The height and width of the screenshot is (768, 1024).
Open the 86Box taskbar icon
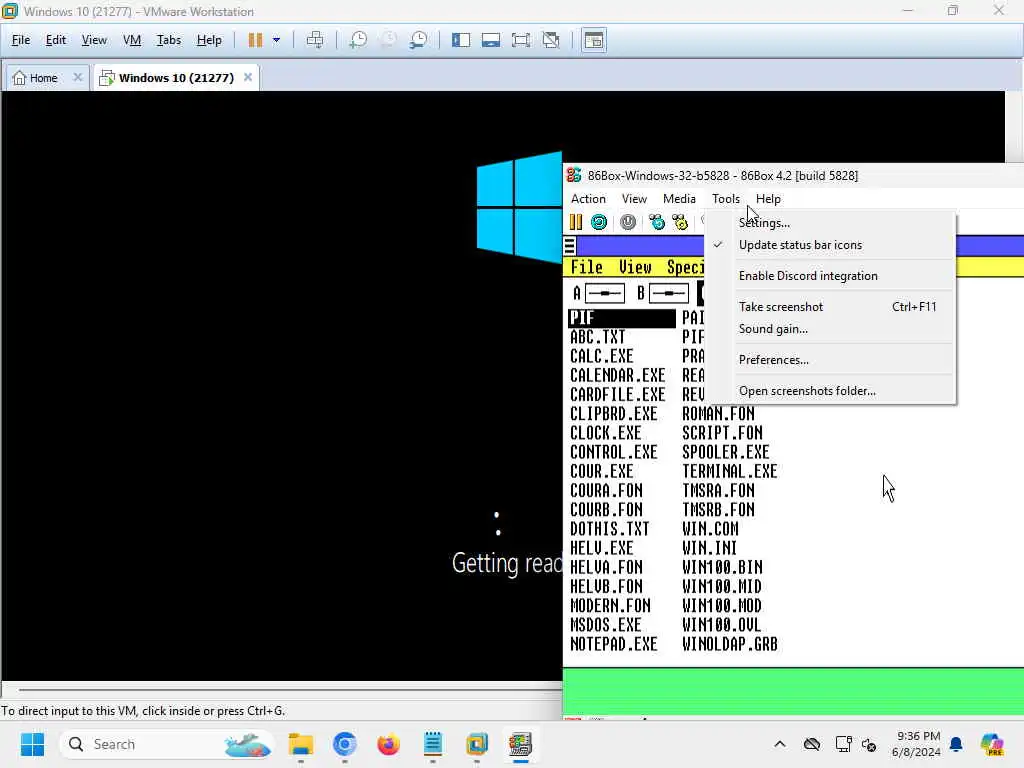click(520, 744)
